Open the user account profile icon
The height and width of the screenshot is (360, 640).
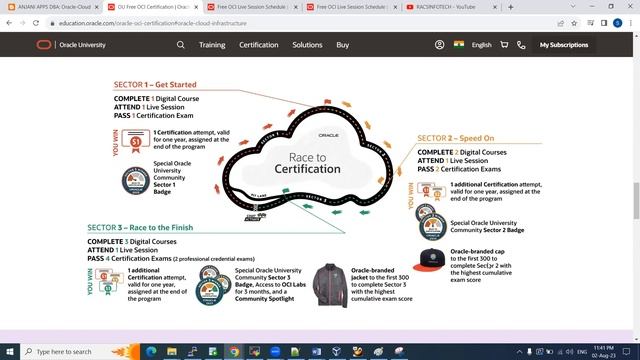(439, 45)
